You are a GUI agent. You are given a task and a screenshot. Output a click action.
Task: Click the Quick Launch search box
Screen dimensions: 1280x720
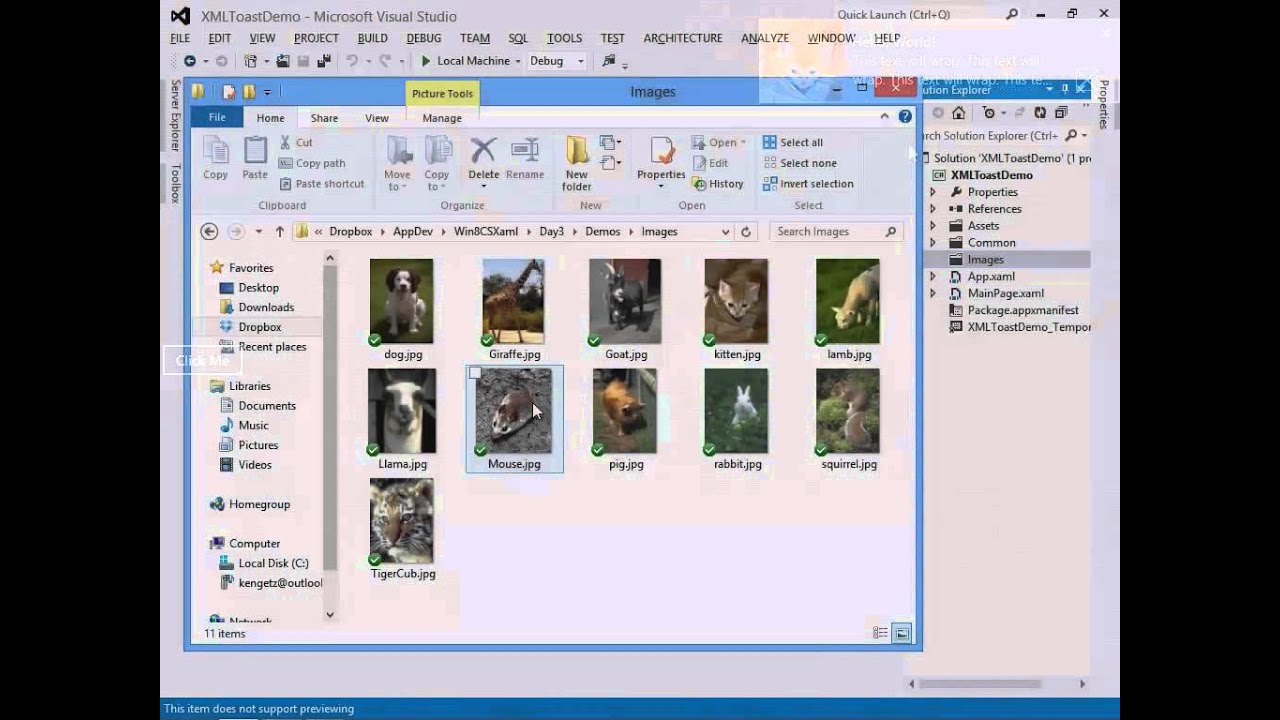[929, 15]
